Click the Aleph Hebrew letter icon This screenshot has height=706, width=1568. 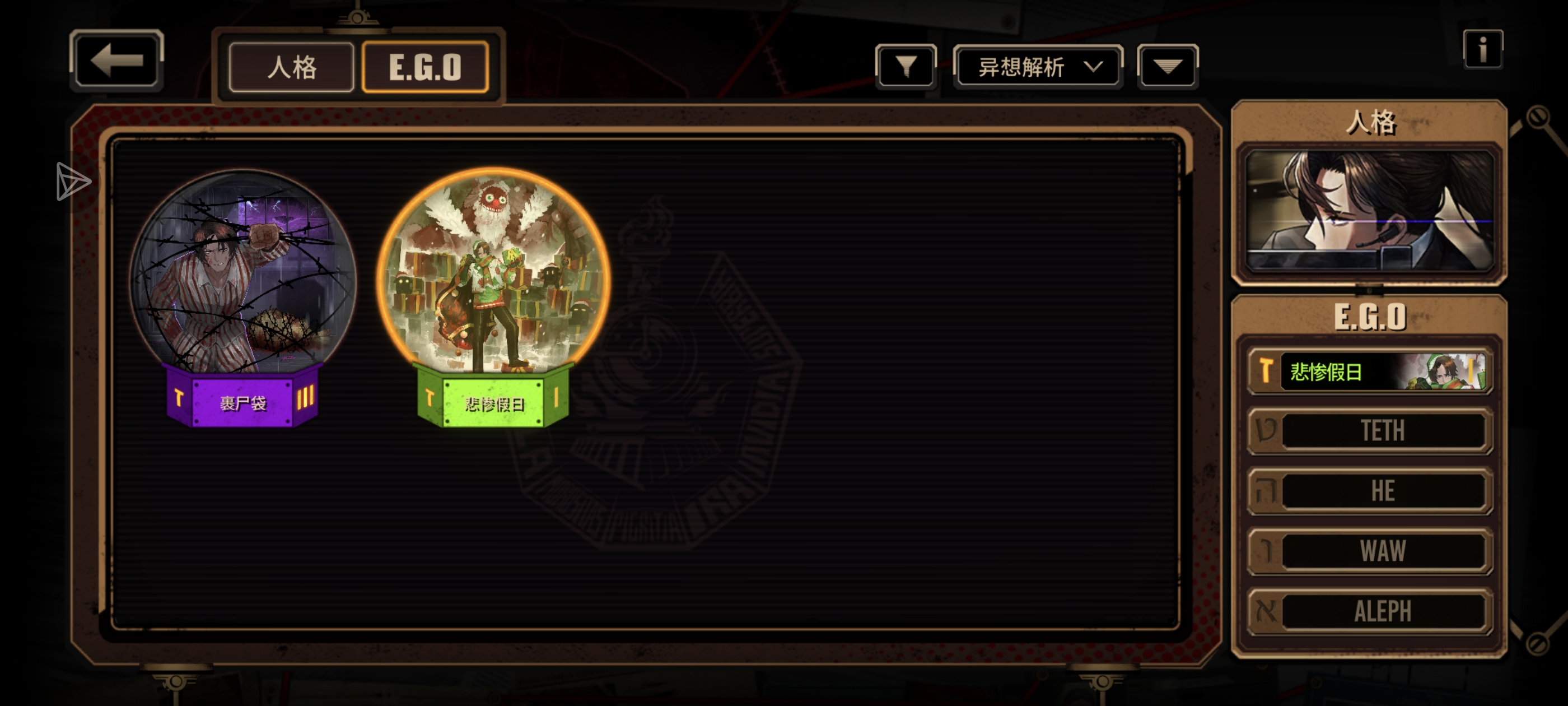(1267, 611)
